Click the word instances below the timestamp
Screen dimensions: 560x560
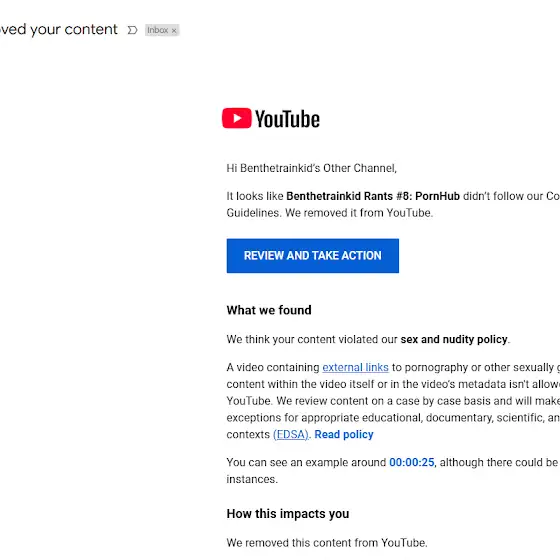click(x=252, y=479)
